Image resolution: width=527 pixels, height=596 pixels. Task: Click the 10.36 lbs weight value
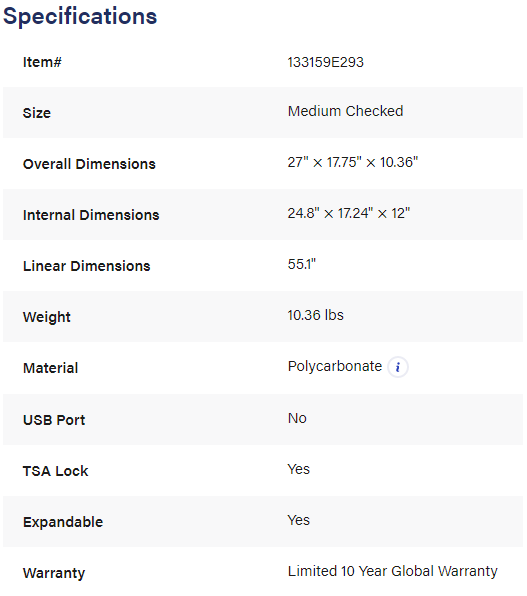pos(316,315)
